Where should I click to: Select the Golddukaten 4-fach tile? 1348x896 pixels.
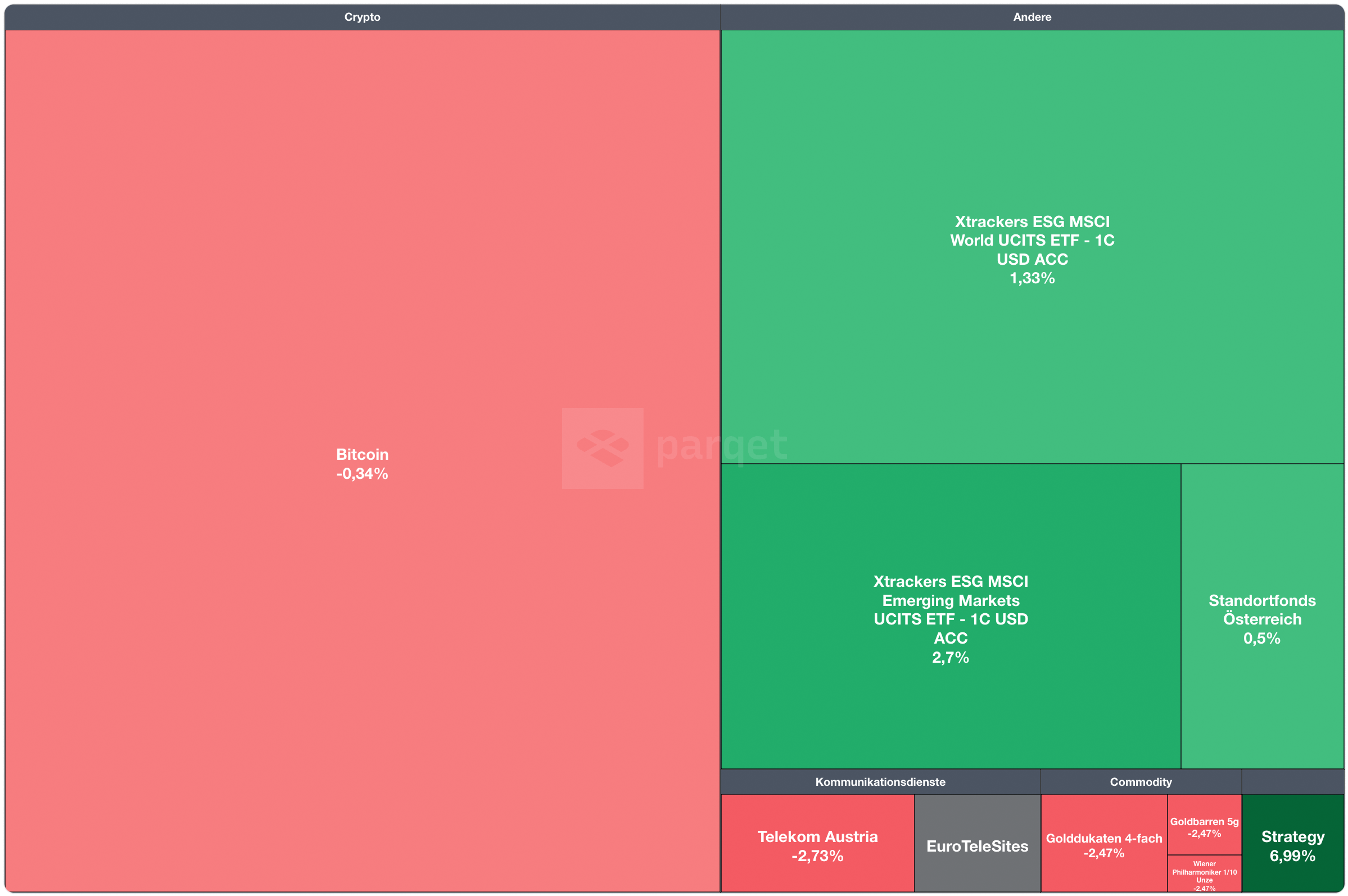click(1103, 838)
